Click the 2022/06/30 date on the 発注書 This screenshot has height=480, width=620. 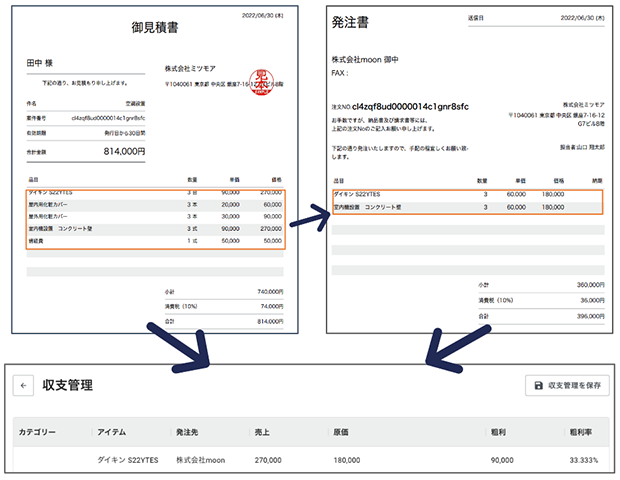[582, 18]
